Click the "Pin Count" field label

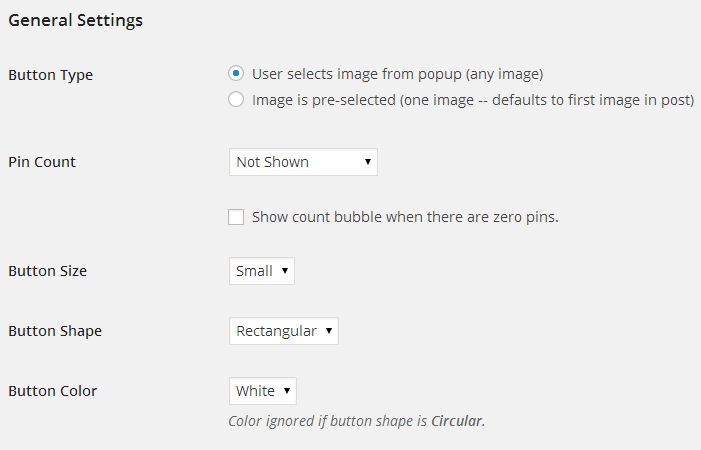tap(42, 162)
